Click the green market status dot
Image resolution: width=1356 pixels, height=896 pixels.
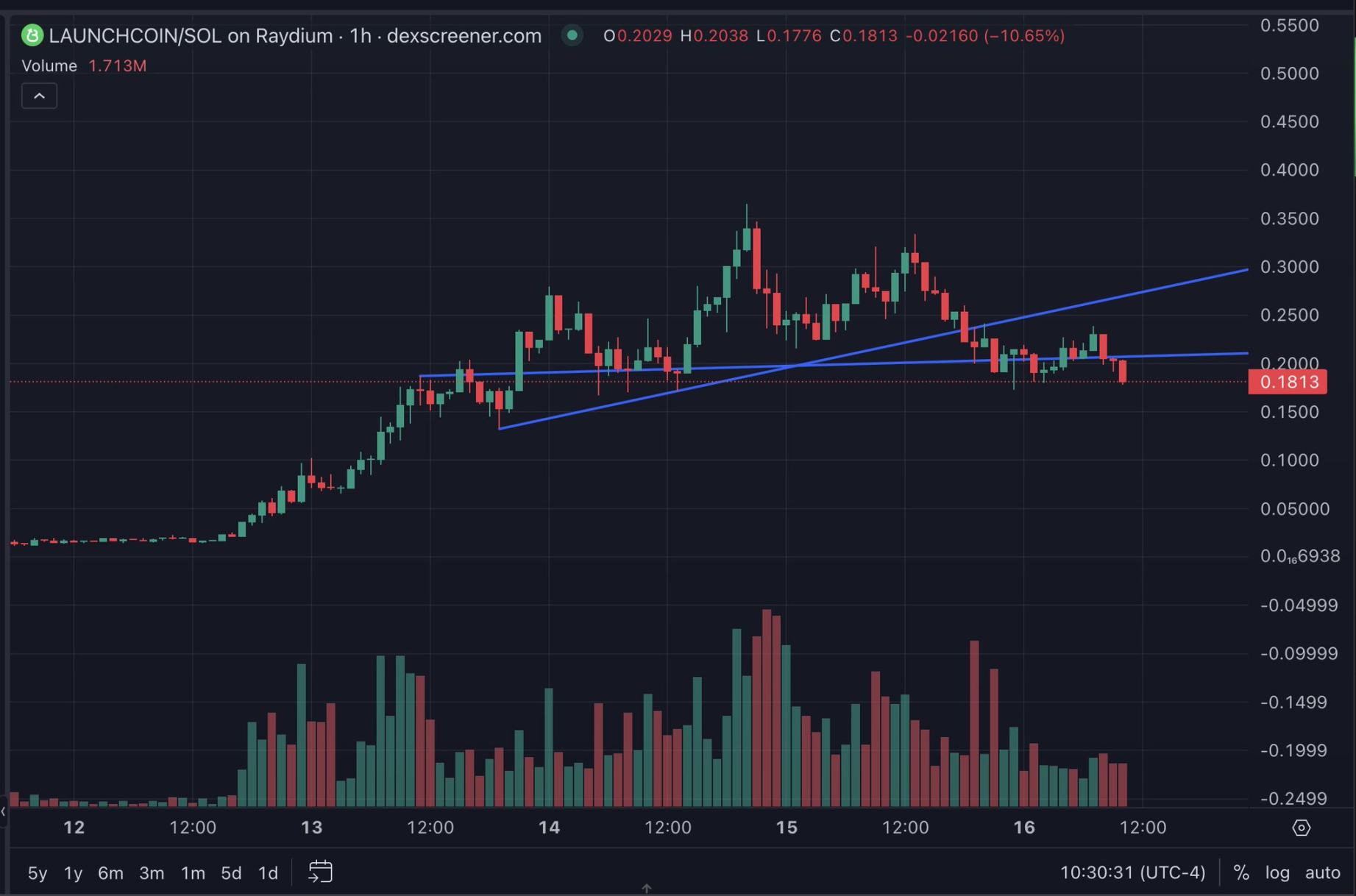(572, 35)
